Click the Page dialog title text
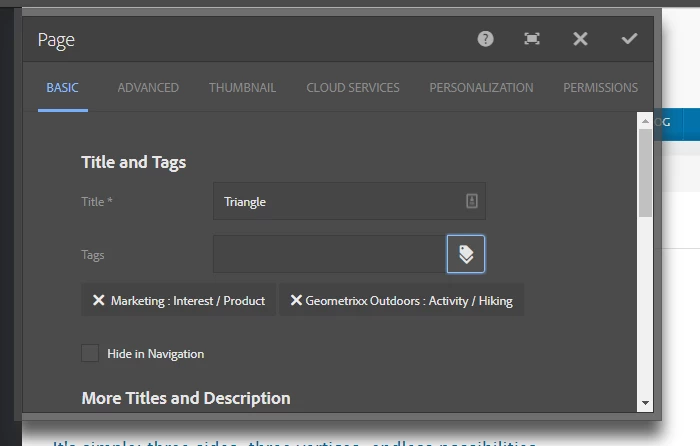 (x=56, y=40)
